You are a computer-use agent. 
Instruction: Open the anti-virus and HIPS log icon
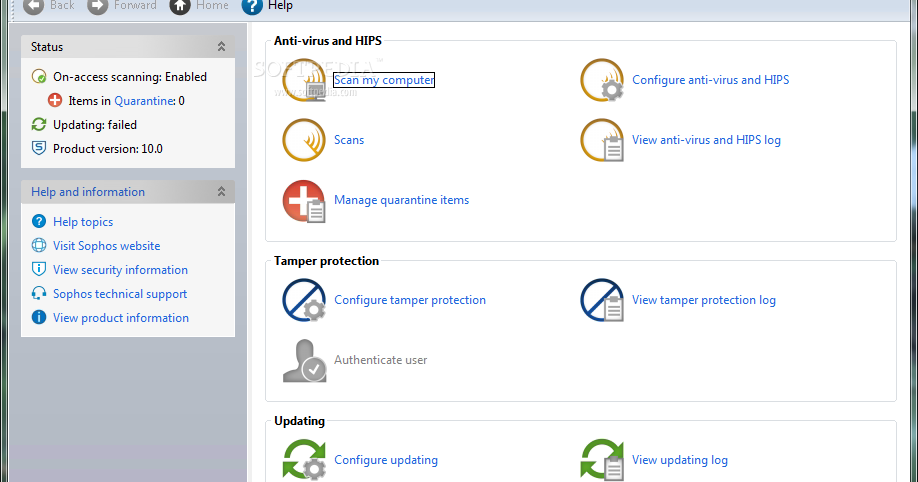point(602,140)
